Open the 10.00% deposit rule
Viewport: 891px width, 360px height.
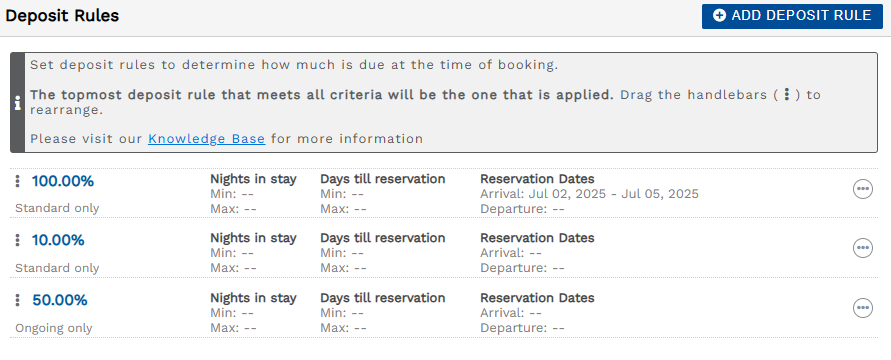click(58, 241)
